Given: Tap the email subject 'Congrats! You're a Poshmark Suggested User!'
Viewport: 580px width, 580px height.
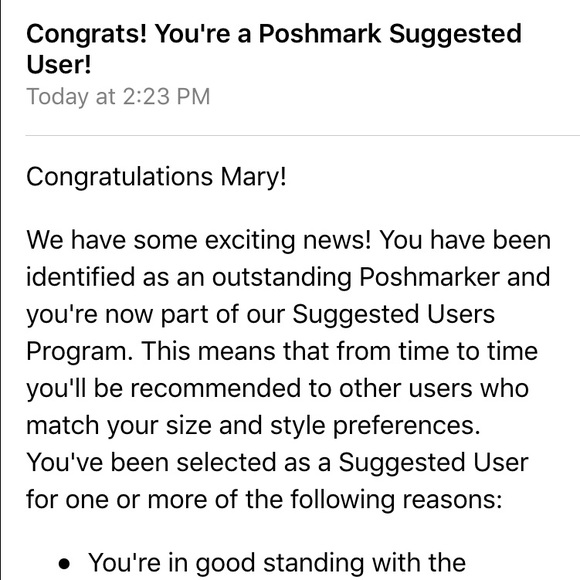Looking at the screenshot, I should (x=274, y=49).
